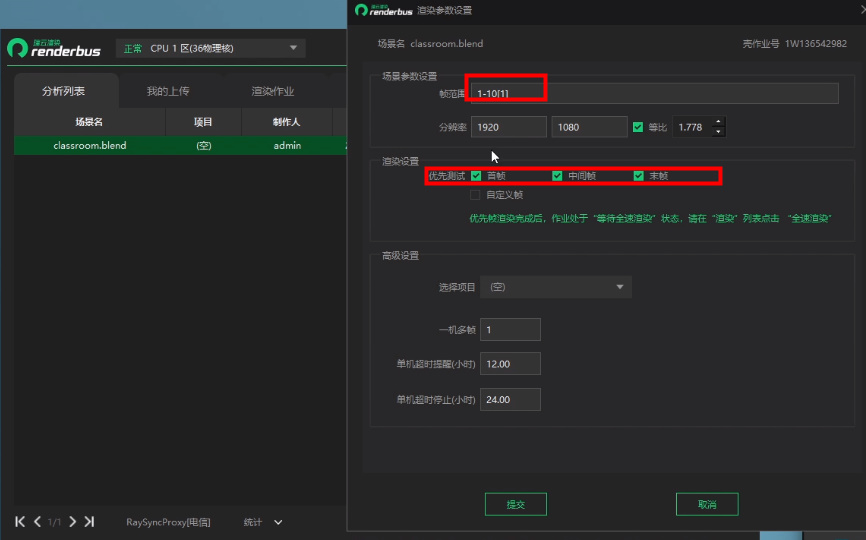Toggle the 末帧 last-frame checkbox

(638, 176)
